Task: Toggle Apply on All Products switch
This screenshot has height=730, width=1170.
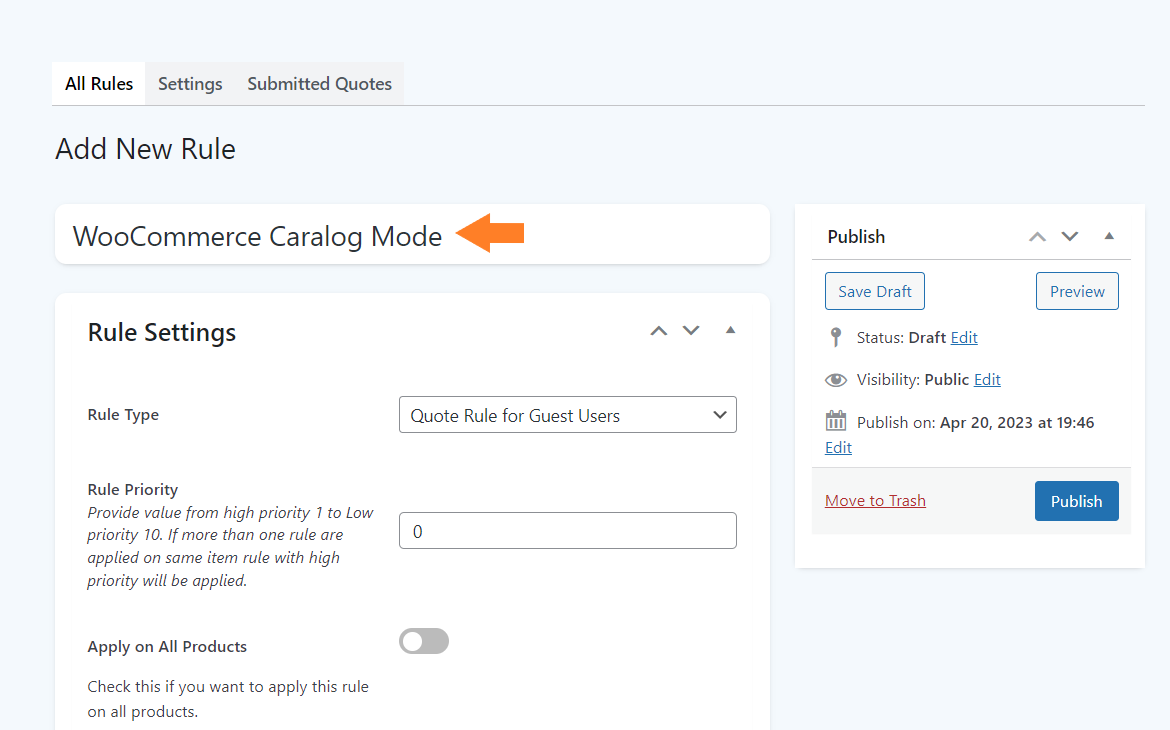Action: (x=424, y=641)
